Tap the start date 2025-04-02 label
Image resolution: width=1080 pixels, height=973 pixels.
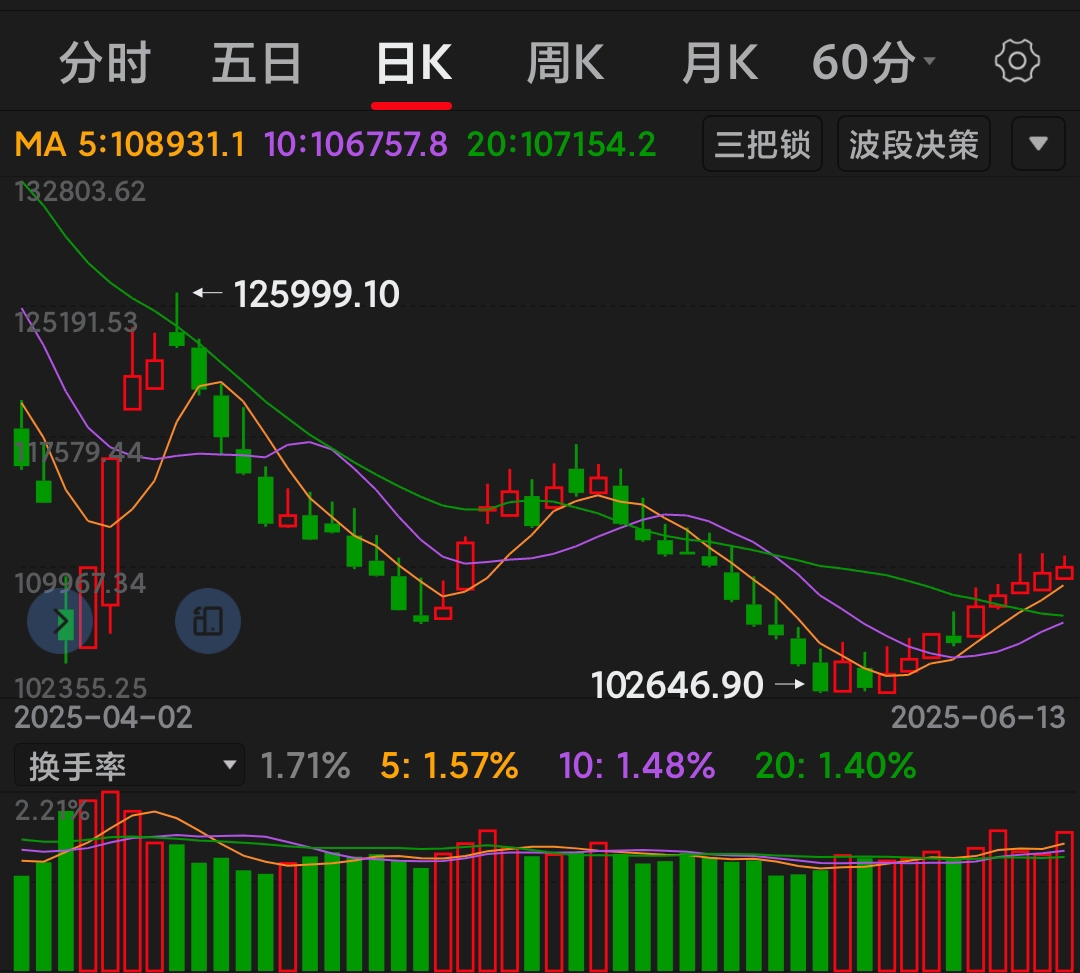103,718
